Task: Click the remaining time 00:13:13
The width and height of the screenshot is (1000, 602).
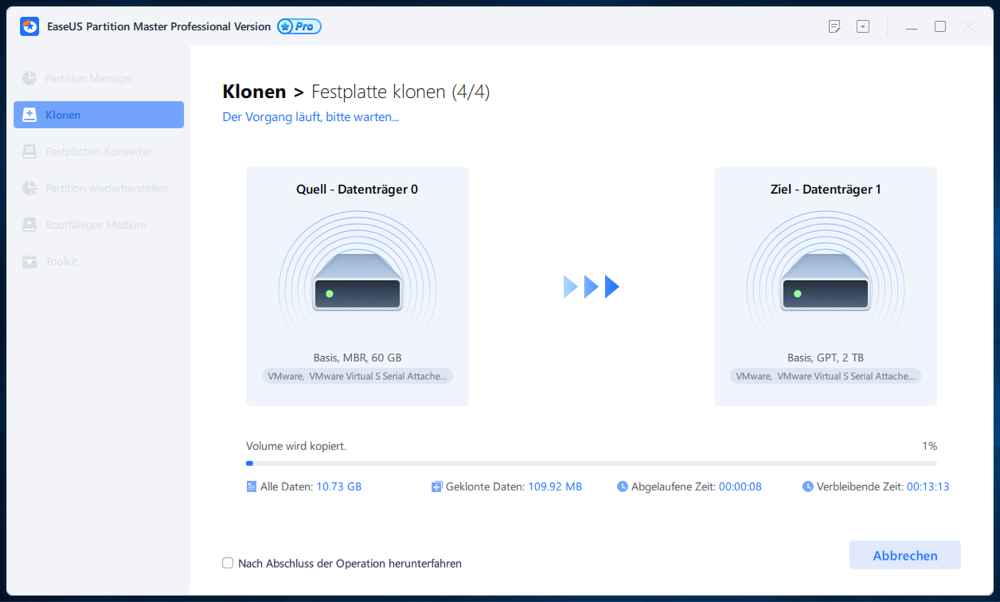Action: (x=928, y=487)
